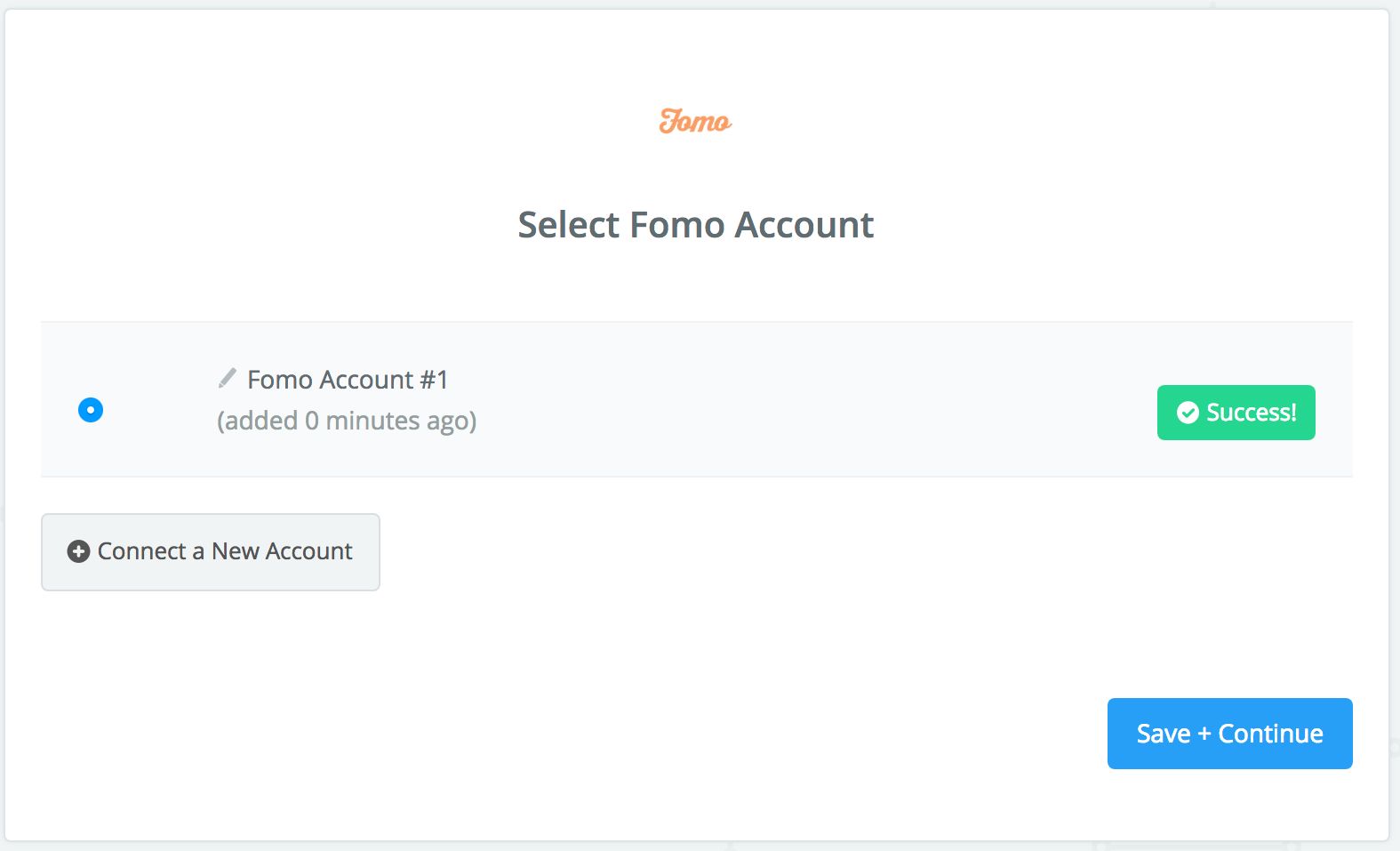Proceed with the blue Save + Continue button

point(1229,734)
